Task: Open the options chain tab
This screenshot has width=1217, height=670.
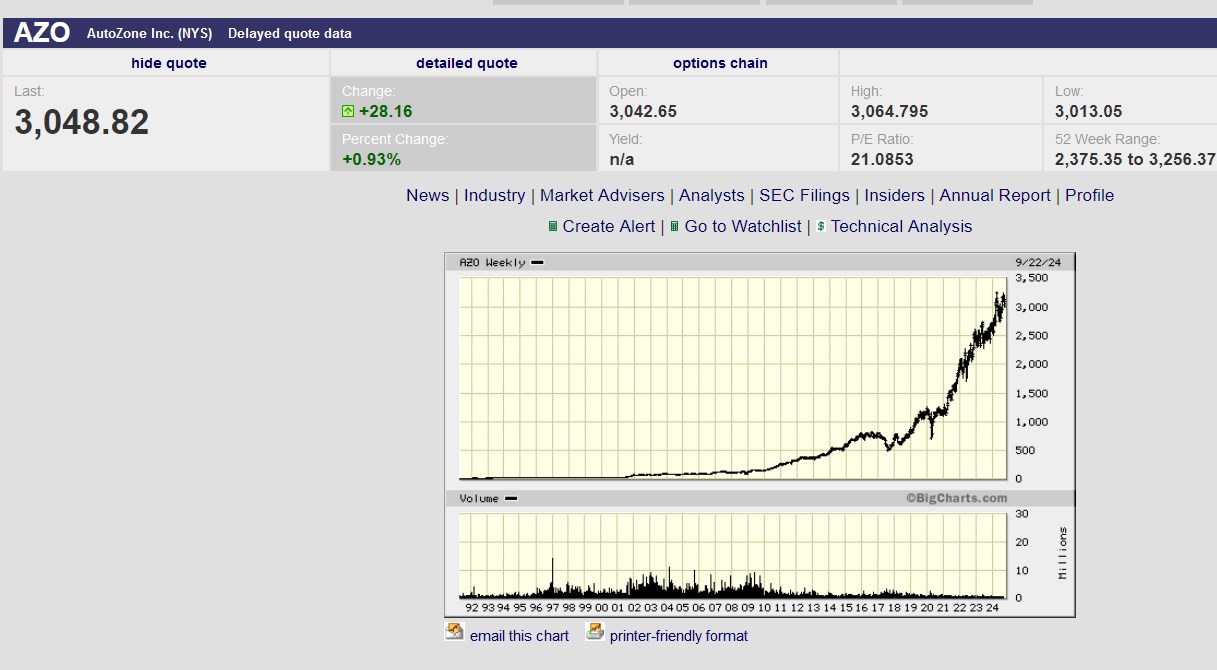Action: [720, 63]
